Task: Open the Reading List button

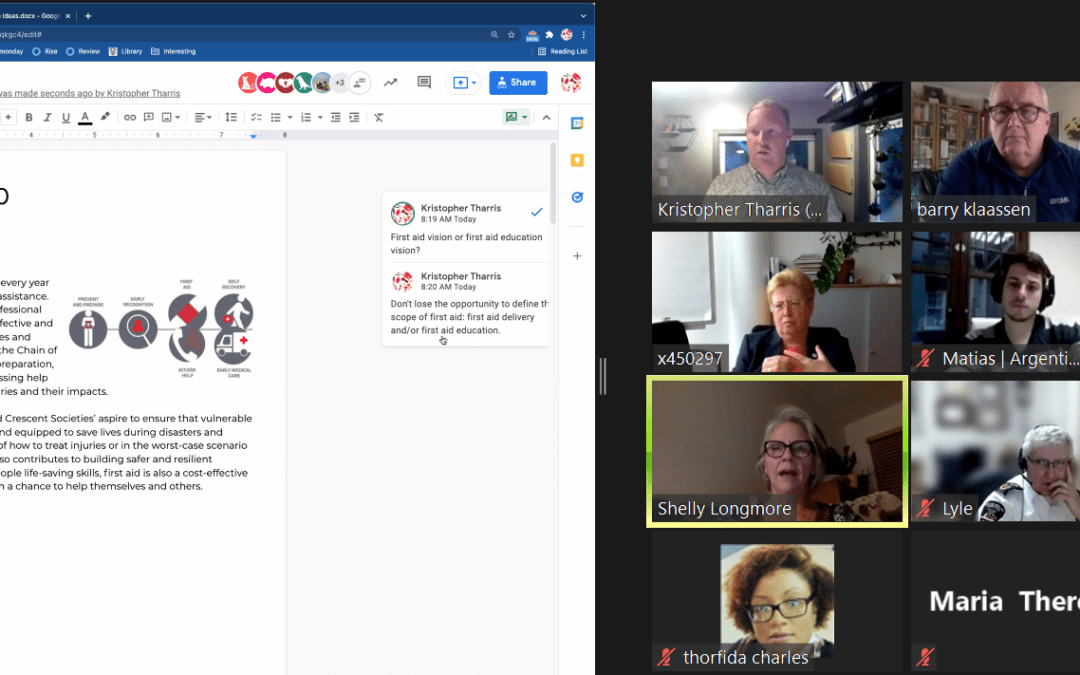Action: 562,52
